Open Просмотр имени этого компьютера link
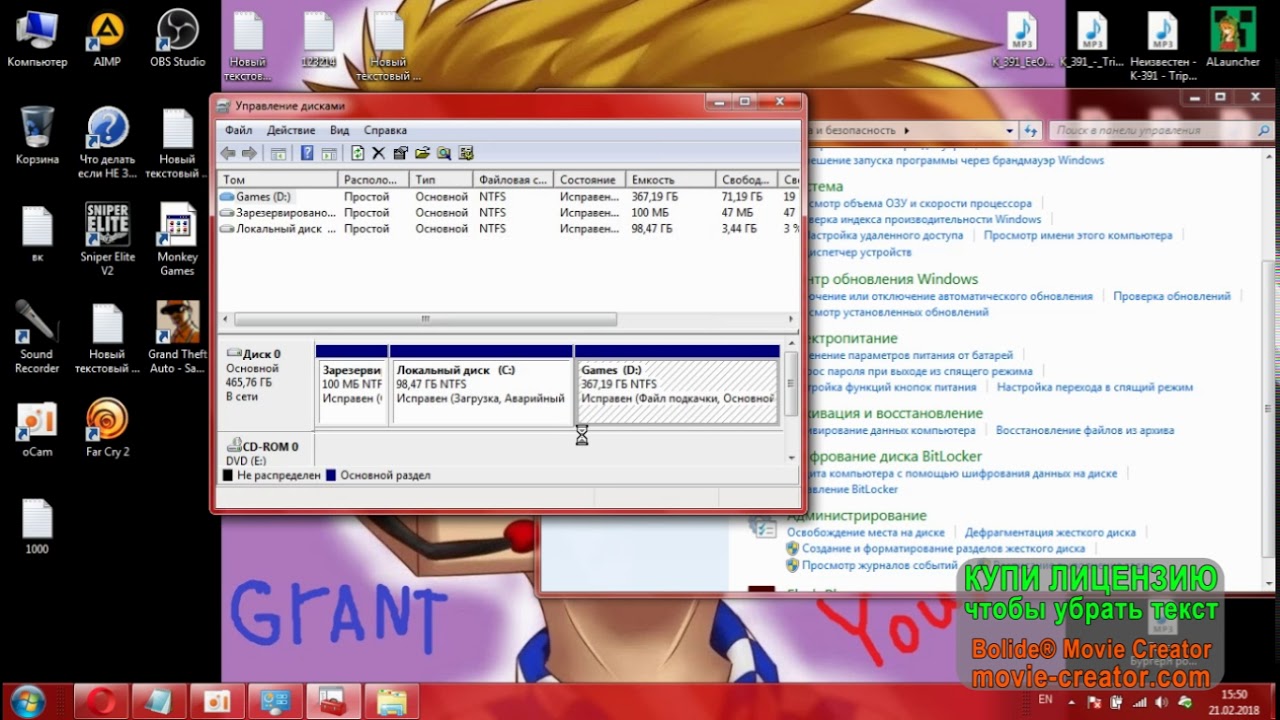 [1078, 235]
